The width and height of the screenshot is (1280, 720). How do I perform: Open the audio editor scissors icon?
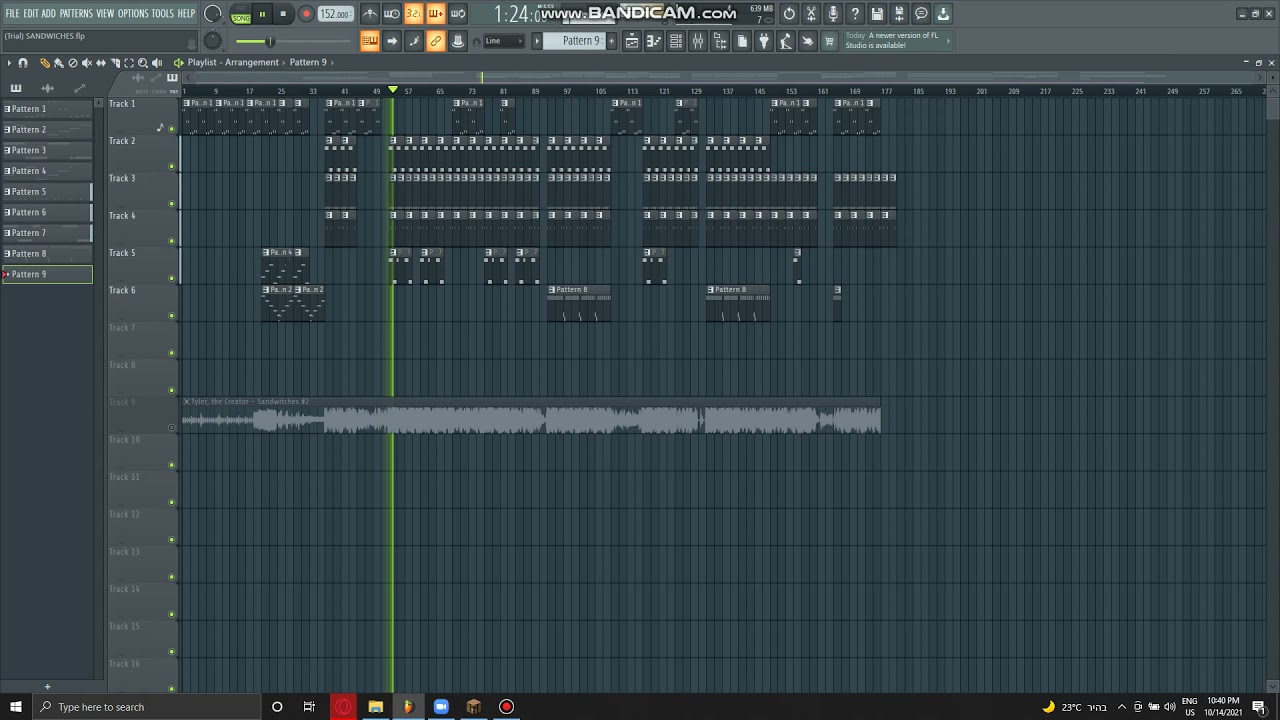(811, 14)
